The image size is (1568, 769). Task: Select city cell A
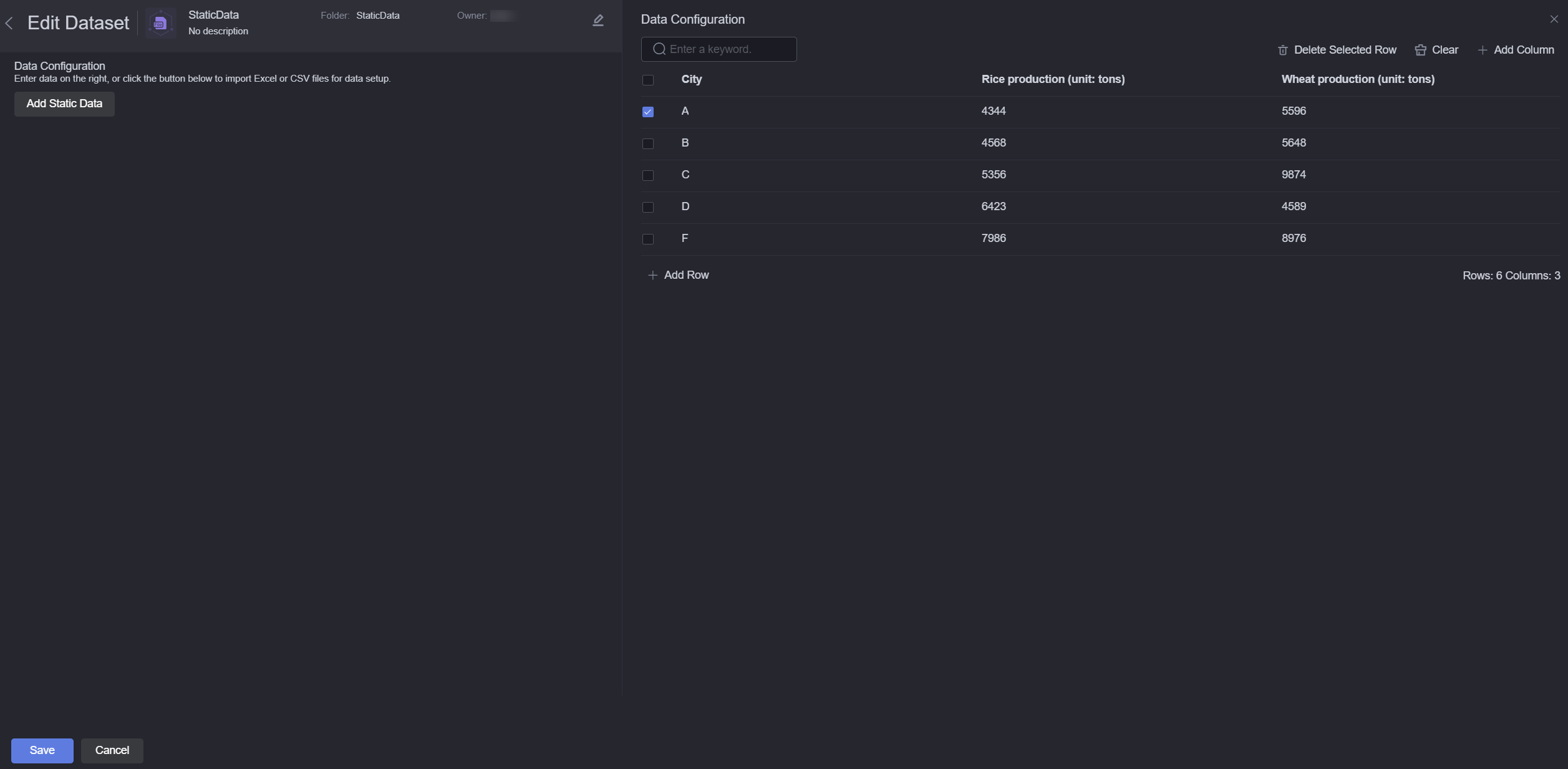tap(685, 111)
